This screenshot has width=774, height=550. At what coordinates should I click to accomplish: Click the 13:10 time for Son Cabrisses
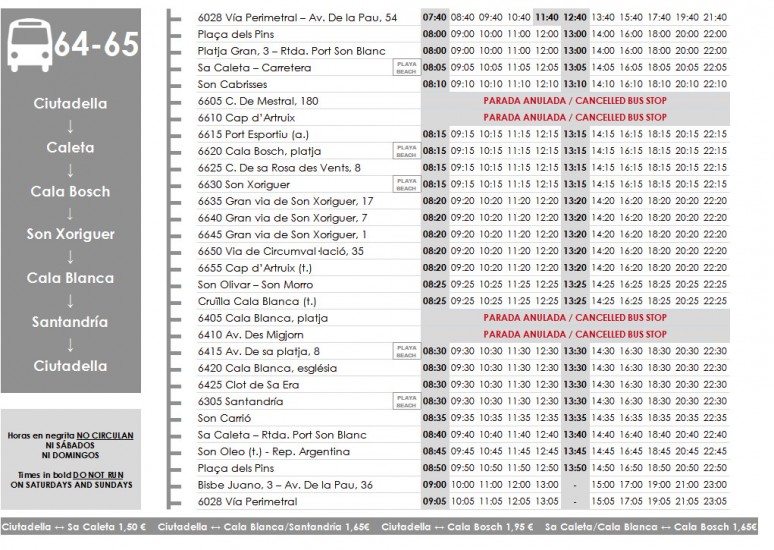(575, 84)
